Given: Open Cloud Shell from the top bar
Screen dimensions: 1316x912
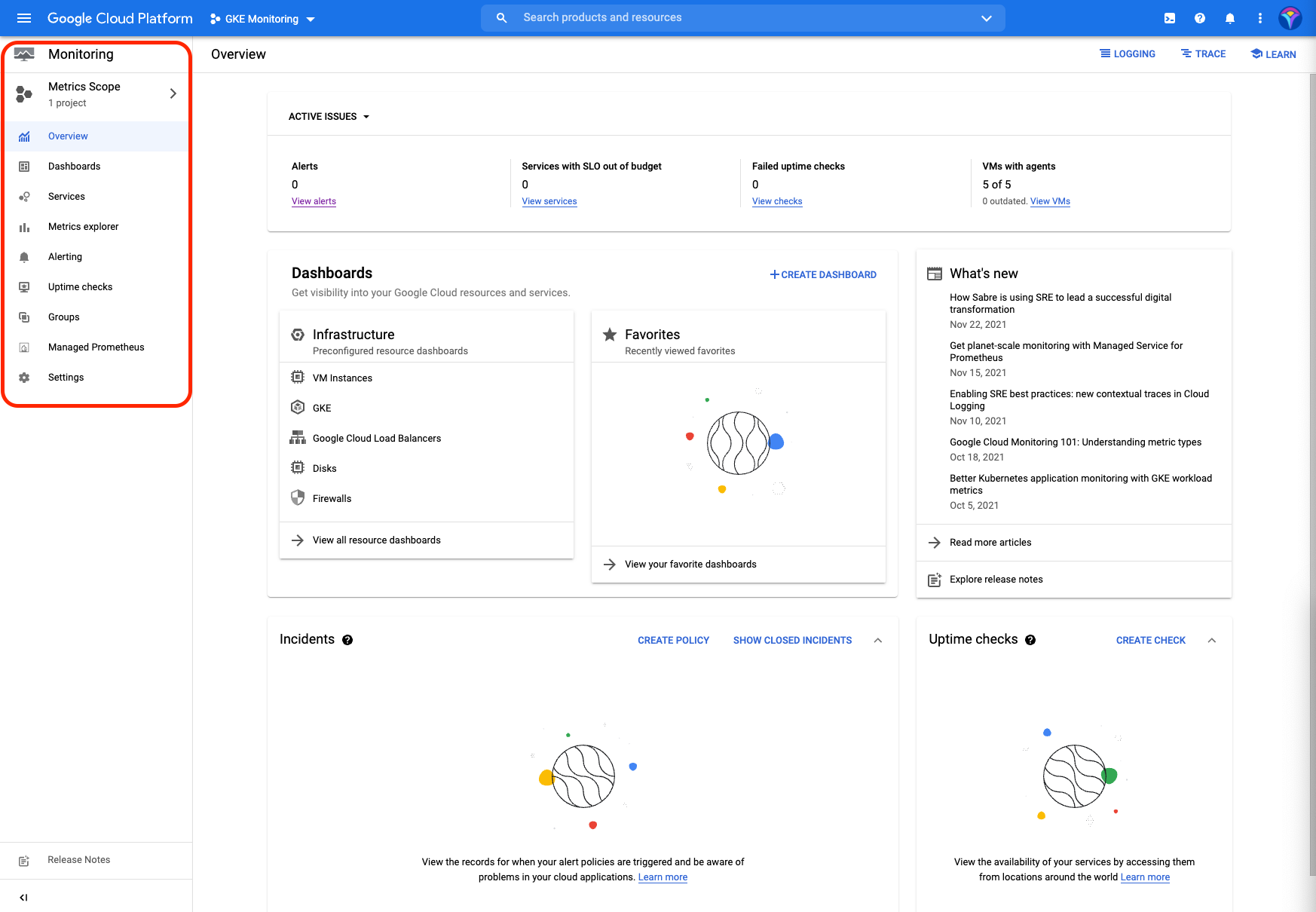Looking at the screenshot, I should tap(1170, 18).
